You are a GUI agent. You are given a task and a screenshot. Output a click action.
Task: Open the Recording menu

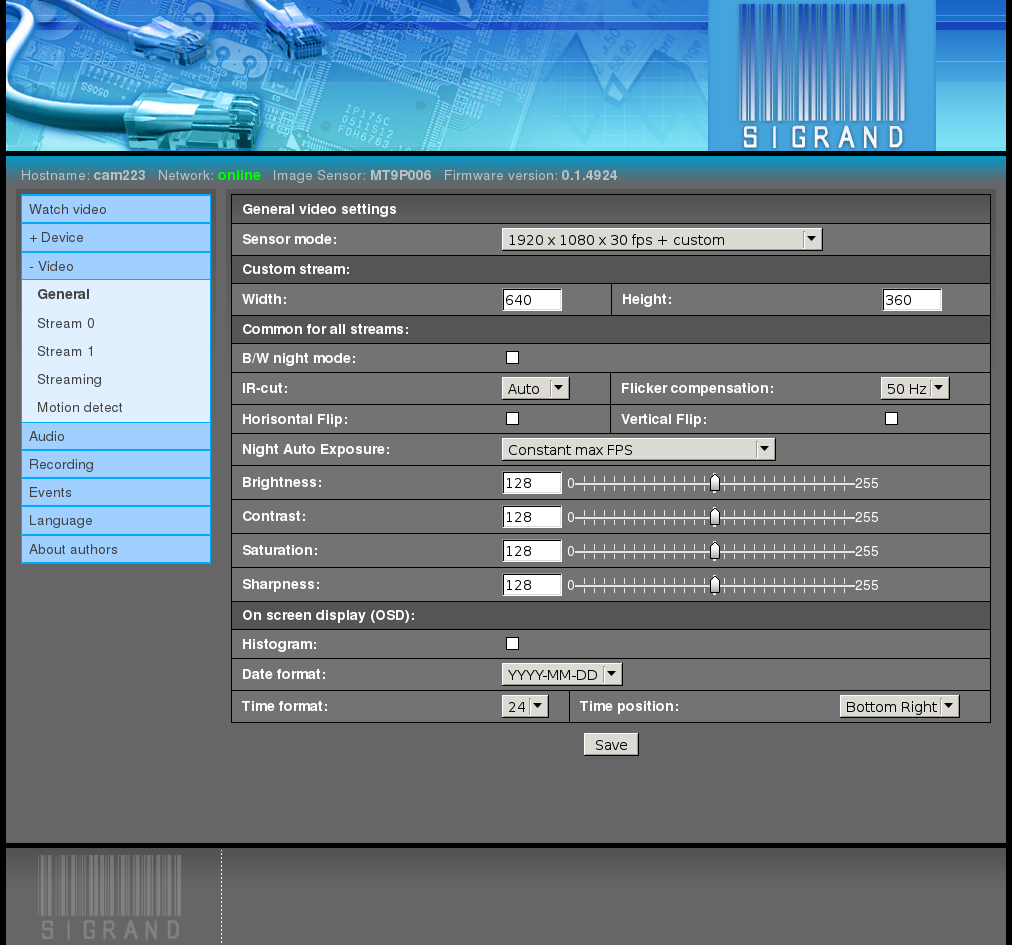(116, 465)
